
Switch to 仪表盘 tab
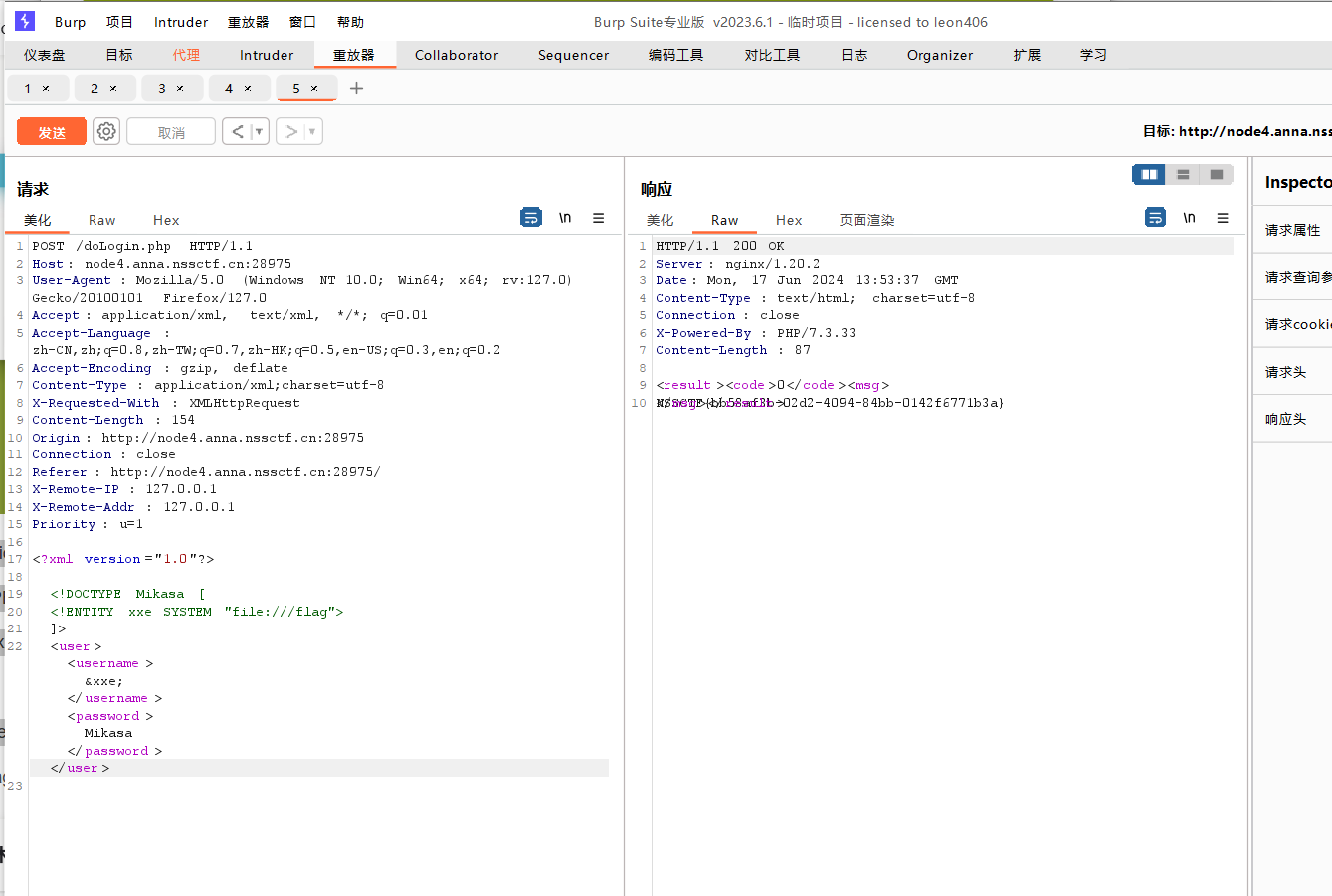(x=45, y=55)
